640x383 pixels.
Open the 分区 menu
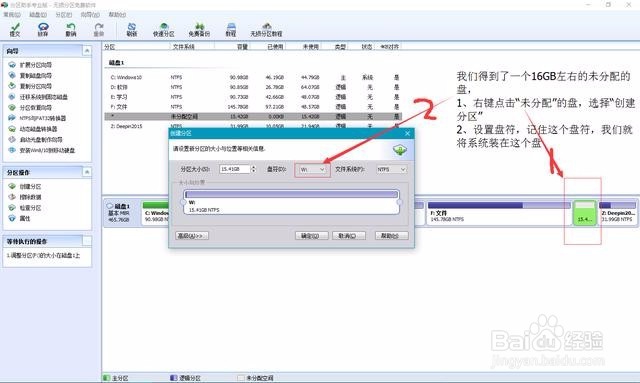[x=64, y=15]
